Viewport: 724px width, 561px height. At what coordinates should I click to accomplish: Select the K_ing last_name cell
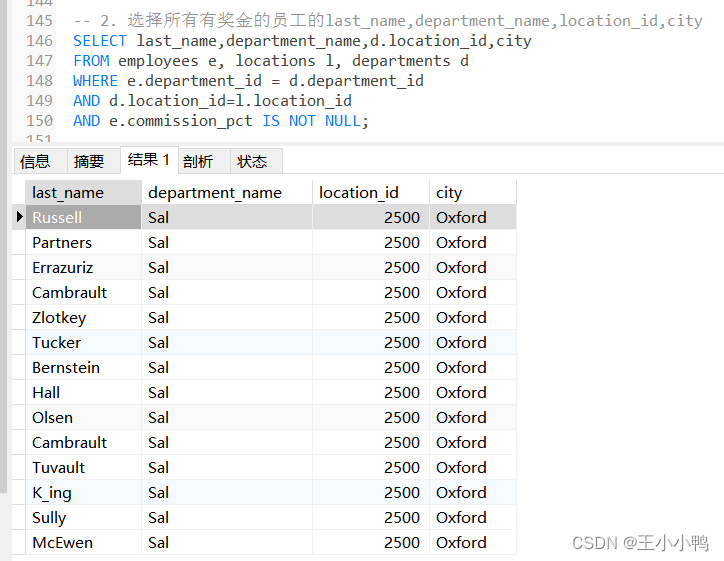pos(83,492)
